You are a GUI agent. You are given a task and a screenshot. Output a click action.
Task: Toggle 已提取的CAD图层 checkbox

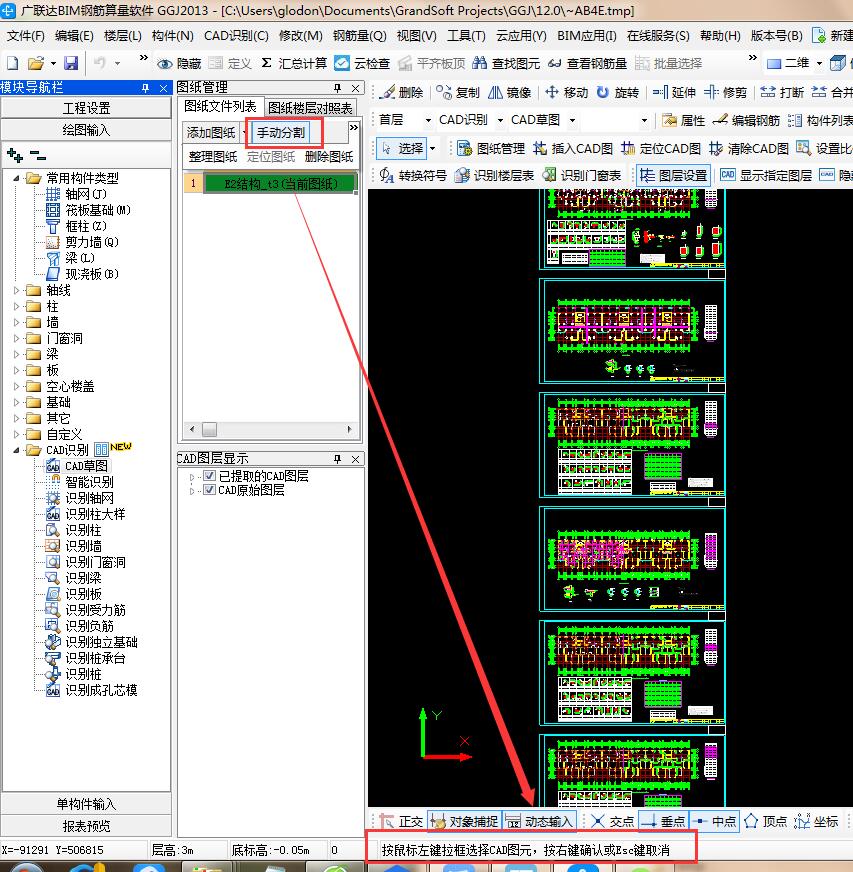point(210,476)
